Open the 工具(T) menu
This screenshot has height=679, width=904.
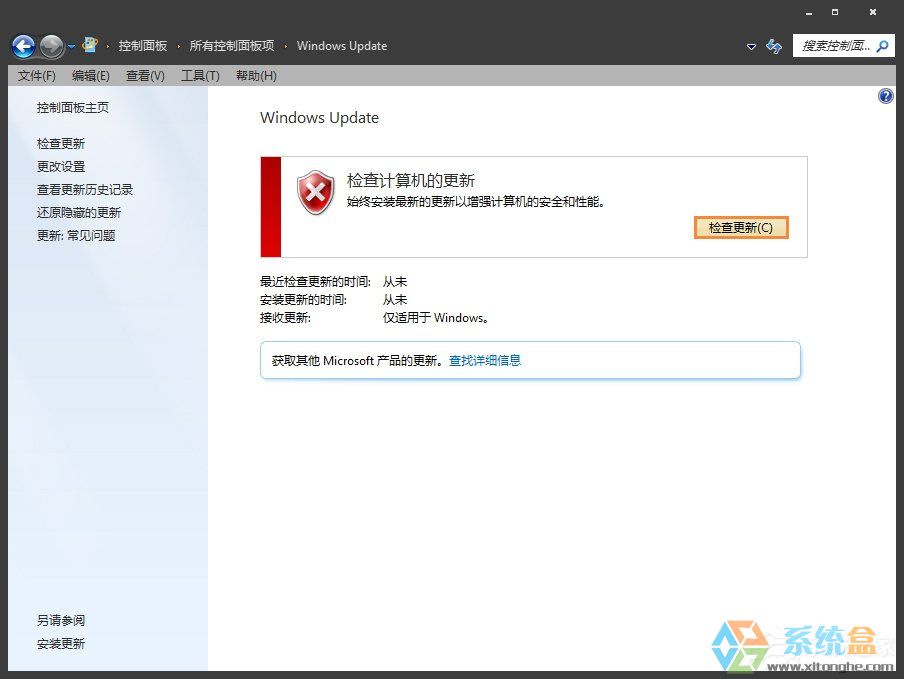tap(199, 75)
